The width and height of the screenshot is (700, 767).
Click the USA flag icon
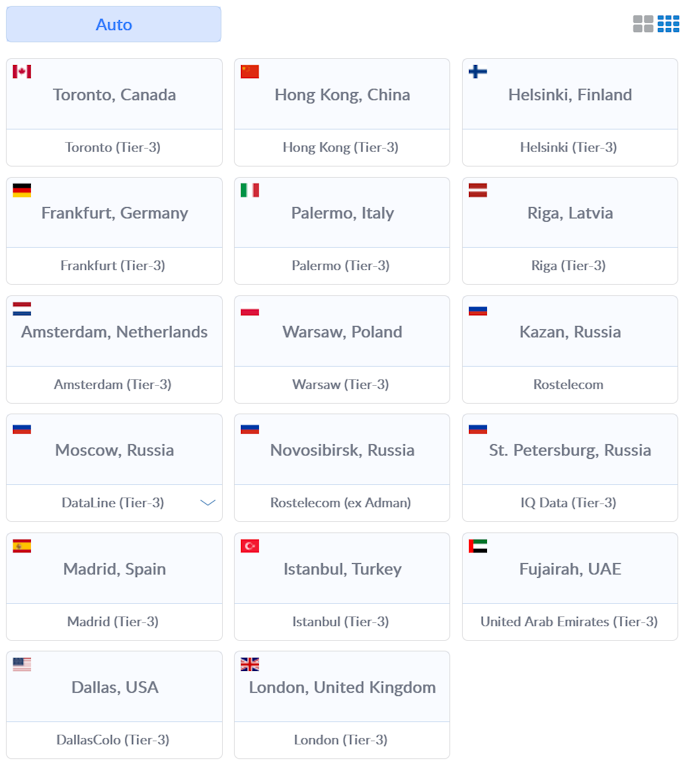(22, 664)
